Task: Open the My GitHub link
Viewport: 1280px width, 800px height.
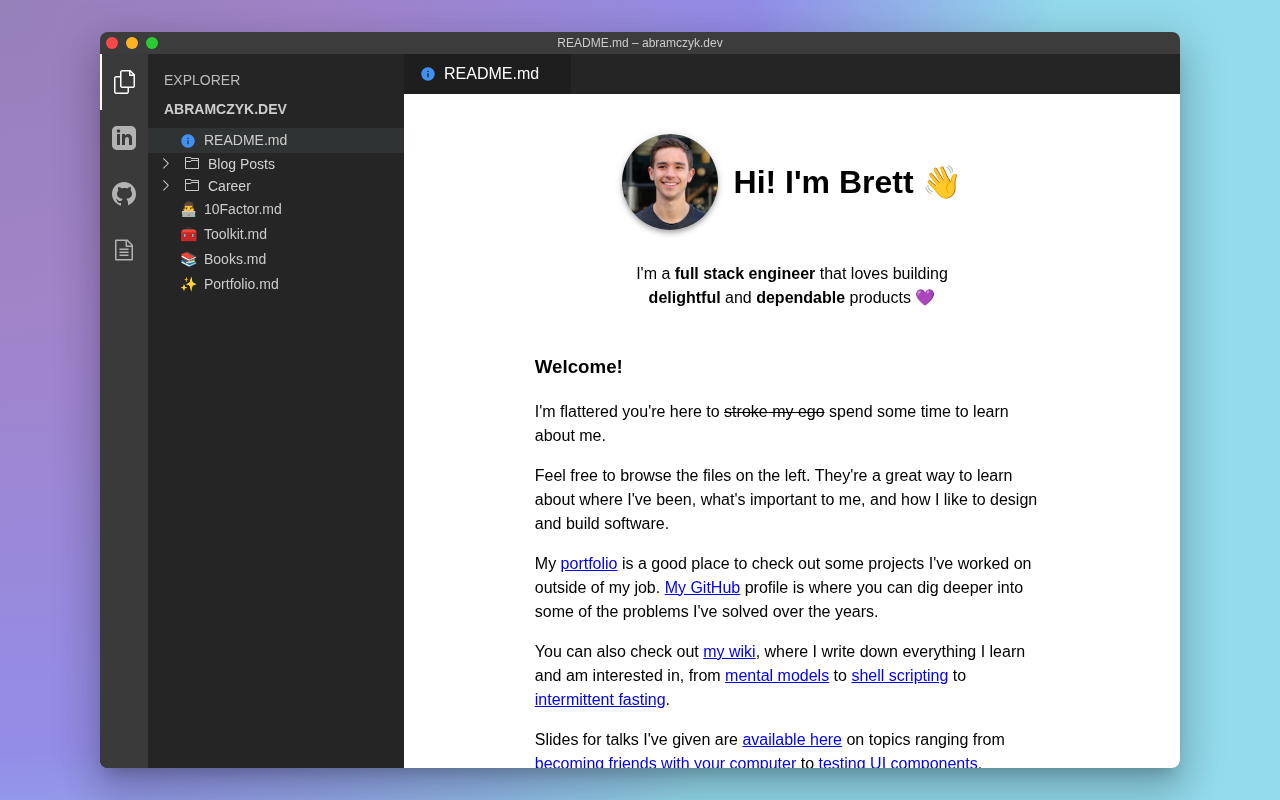Action: click(702, 587)
